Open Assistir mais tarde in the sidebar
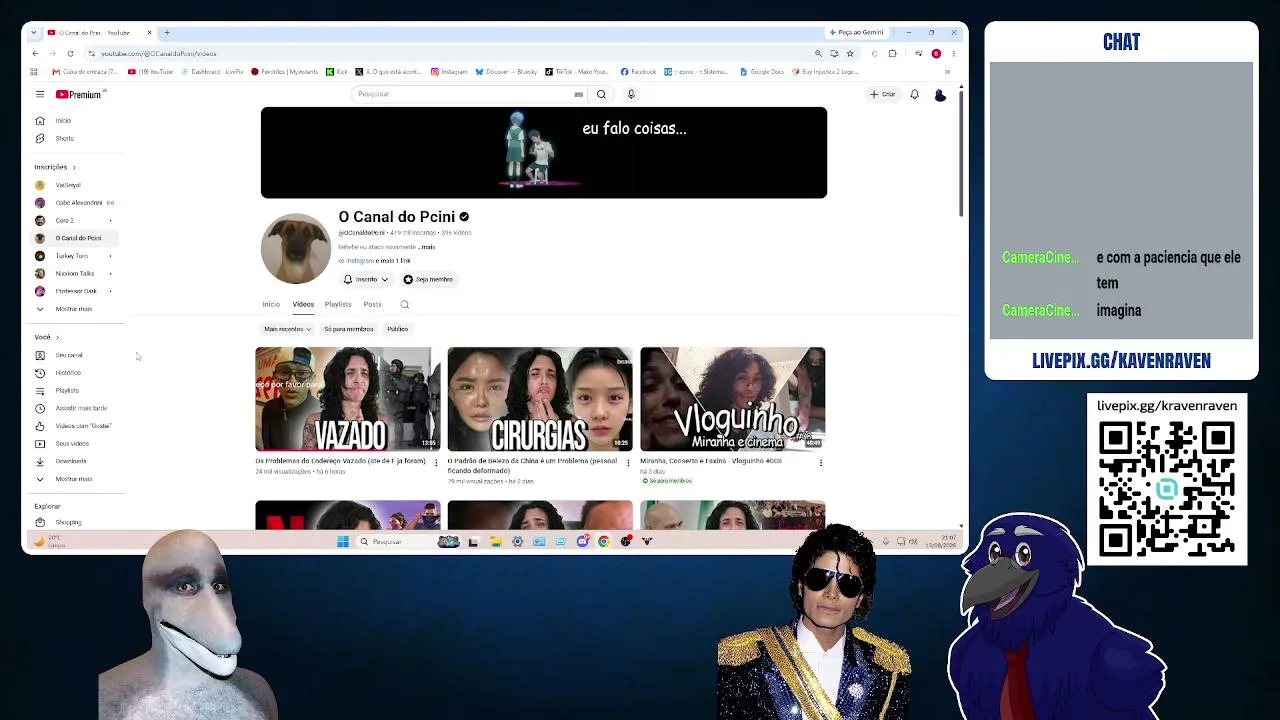Viewport: 1280px width, 720px height. point(80,408)
